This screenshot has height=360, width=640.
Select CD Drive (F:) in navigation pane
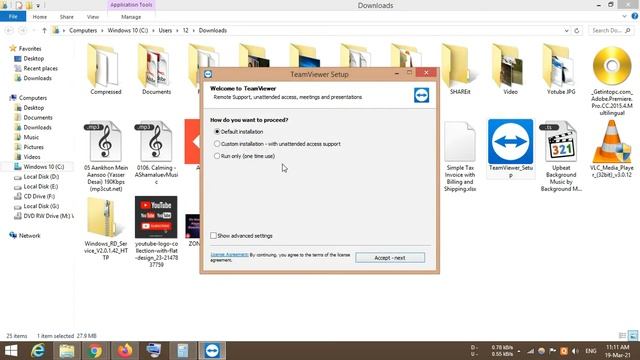point(39,196)
